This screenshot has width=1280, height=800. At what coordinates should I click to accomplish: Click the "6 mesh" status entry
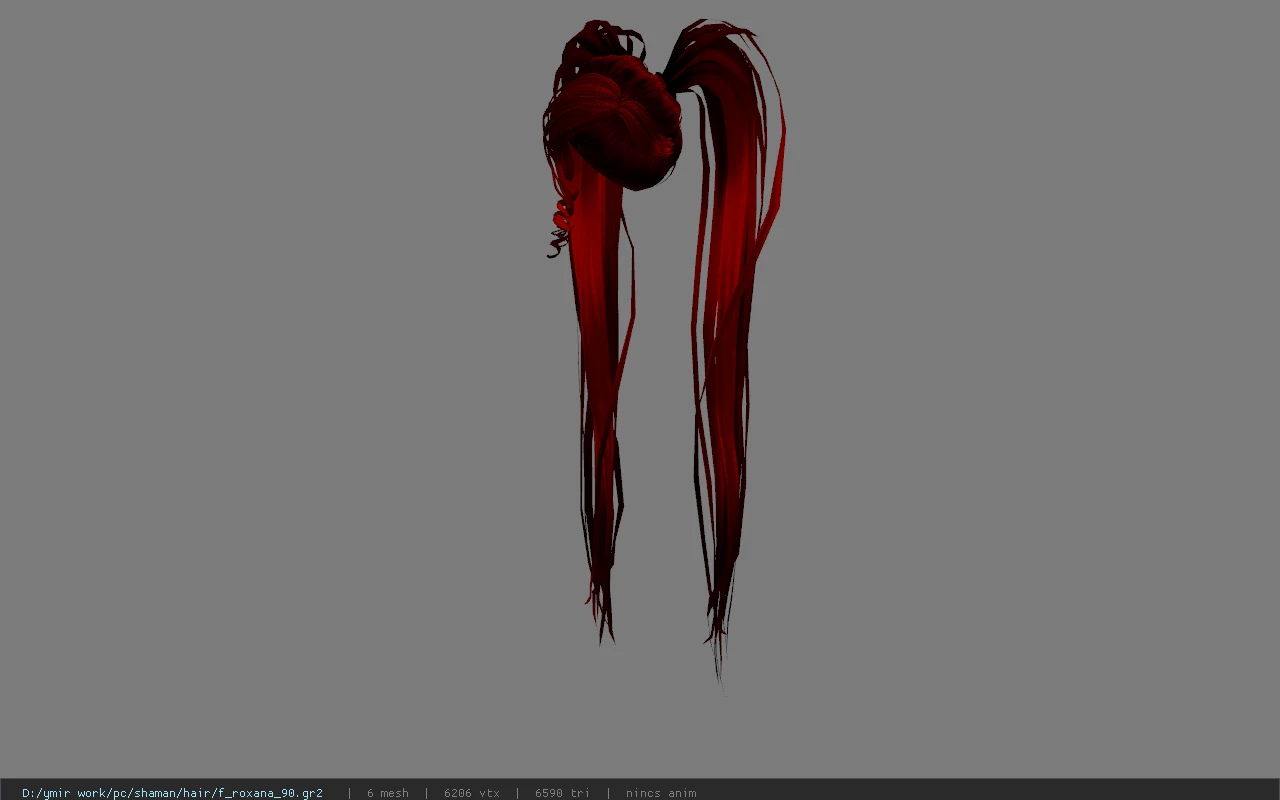pyautogui.click(x=388, y=793)
